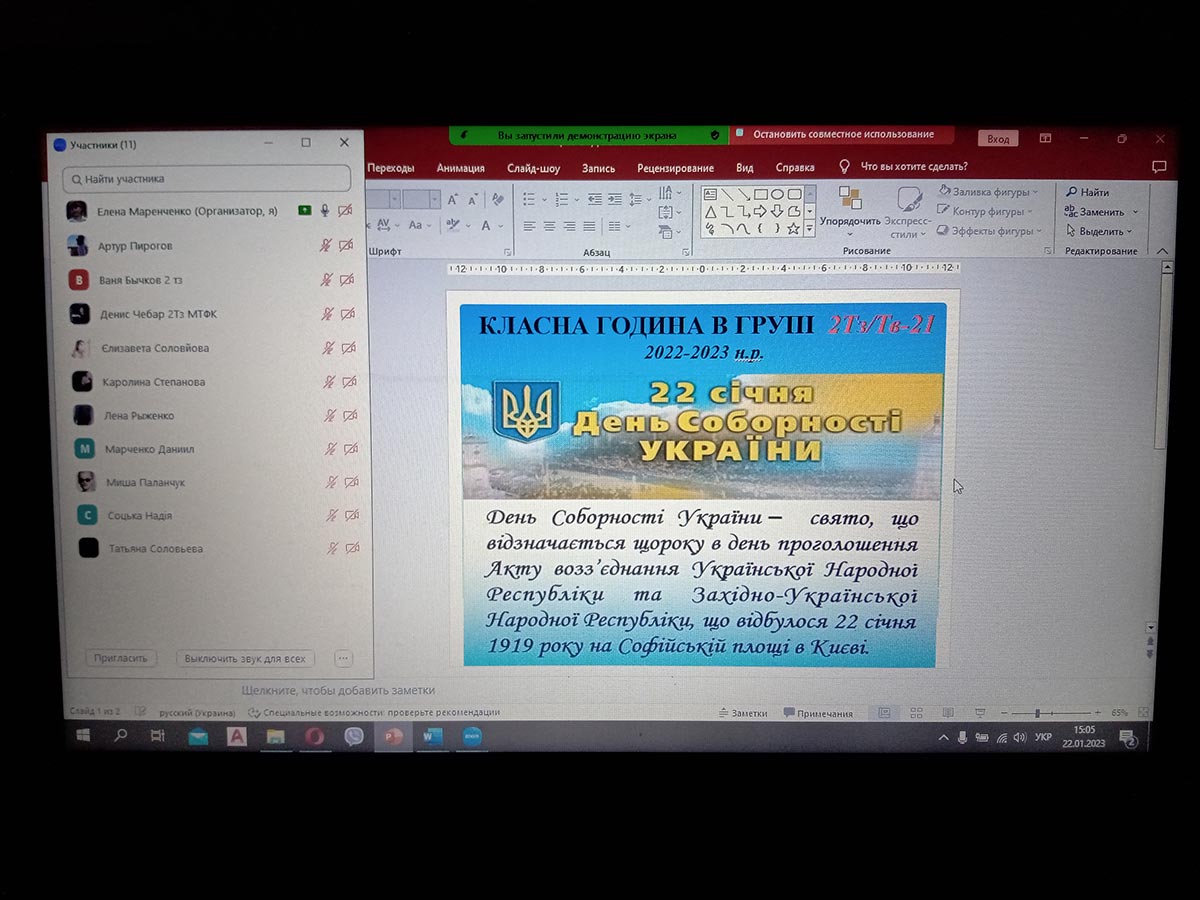
Task: Toggle the Заметки notes pane button
Action: pyautogui.click(x=743, y=713)
